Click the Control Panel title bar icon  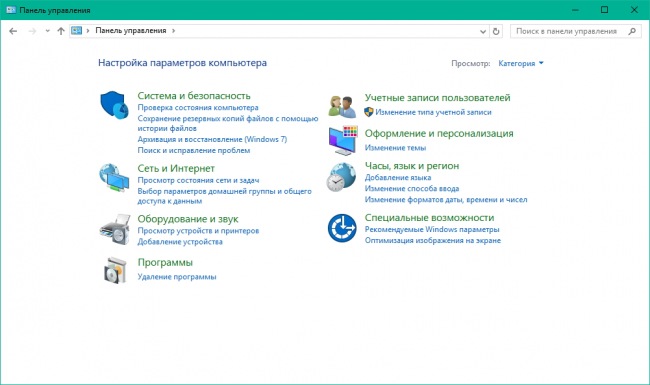coord(11,10)
